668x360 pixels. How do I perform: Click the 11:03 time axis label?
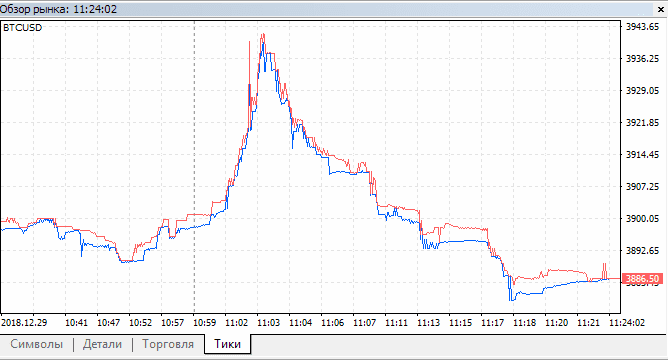pyautogui.click(x=268, y=323)
